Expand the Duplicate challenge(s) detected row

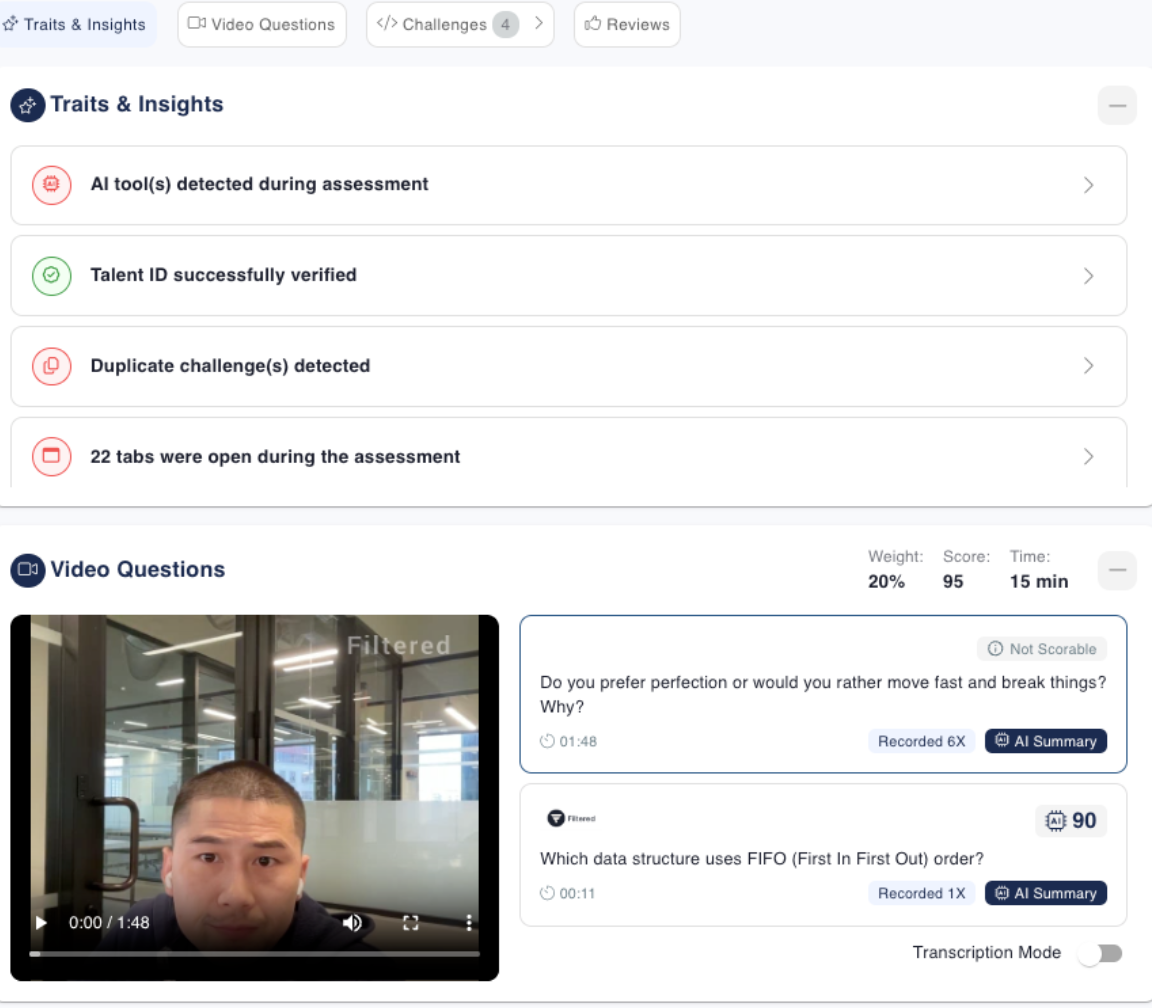pyautogui.click(x=1088, y=366)
